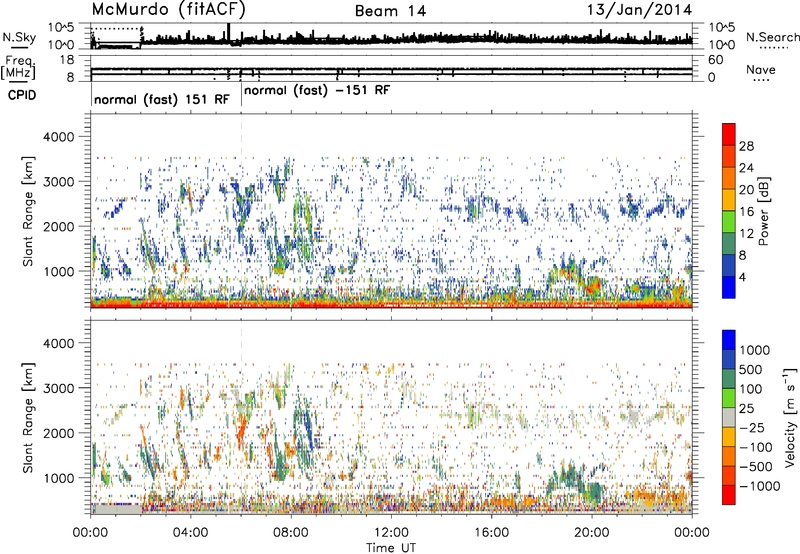The image size is (800, 554).
Task: Click the date "13/Jan/2014"
Action: (x=640, y=10)
